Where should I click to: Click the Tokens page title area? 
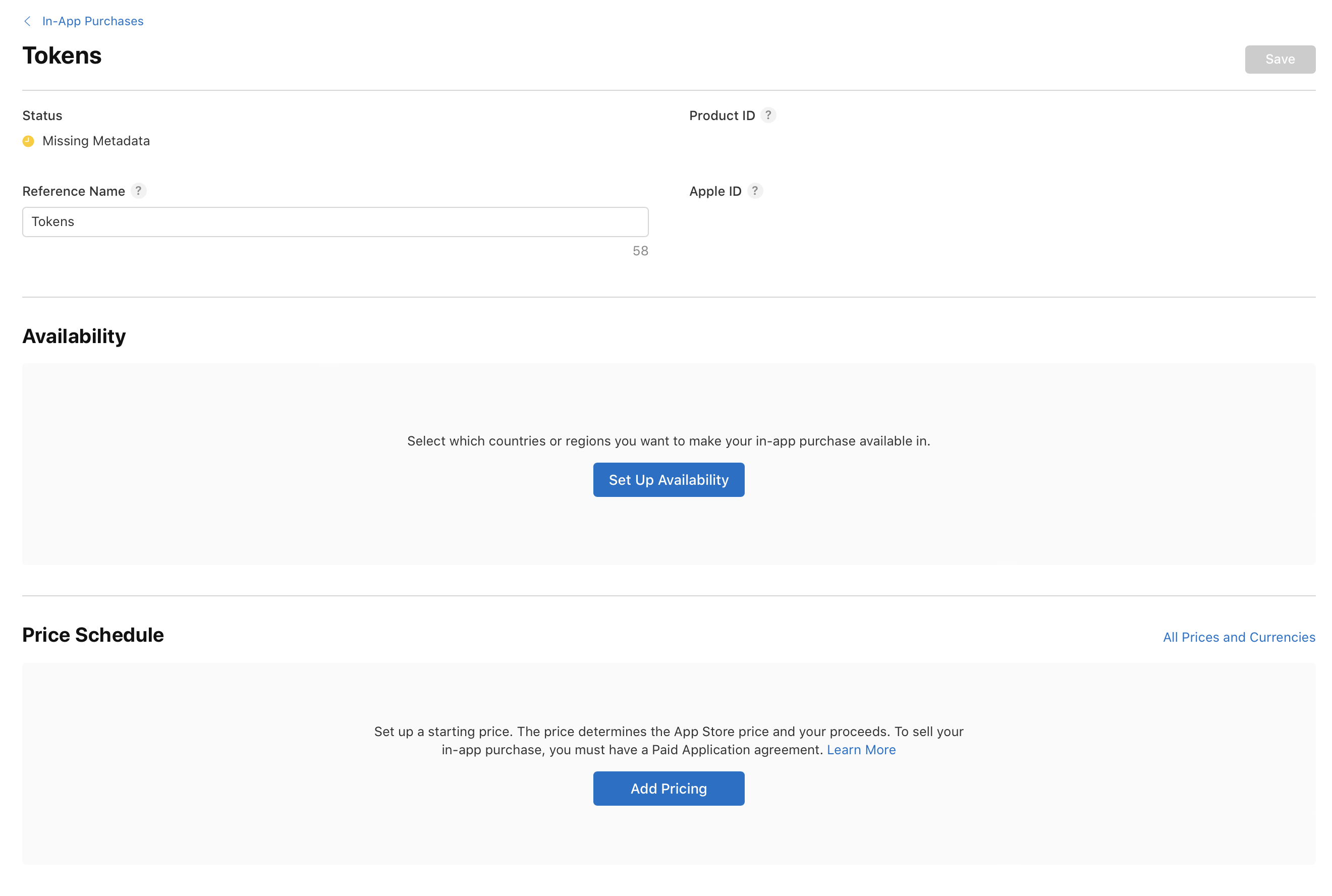(62, 55)
